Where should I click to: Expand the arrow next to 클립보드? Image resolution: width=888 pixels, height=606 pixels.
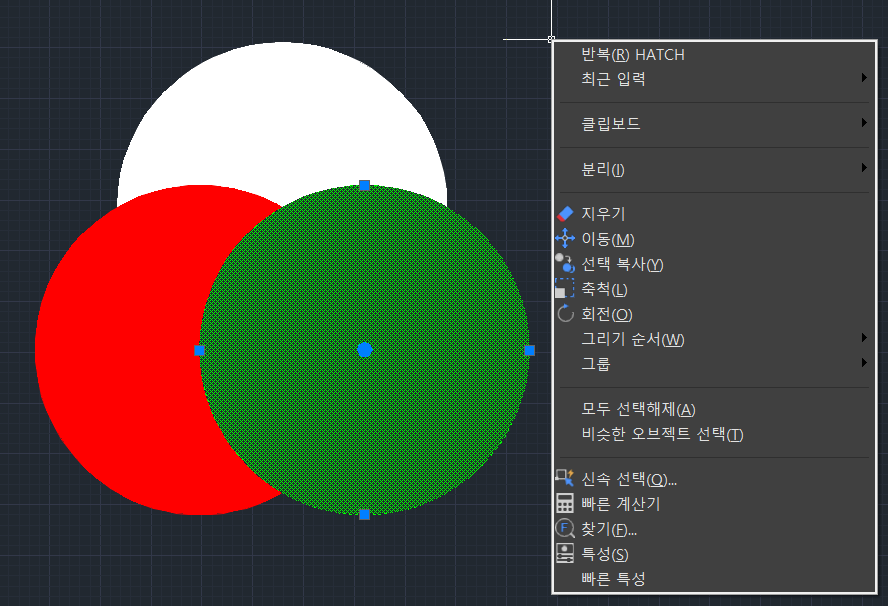point(864,122)
